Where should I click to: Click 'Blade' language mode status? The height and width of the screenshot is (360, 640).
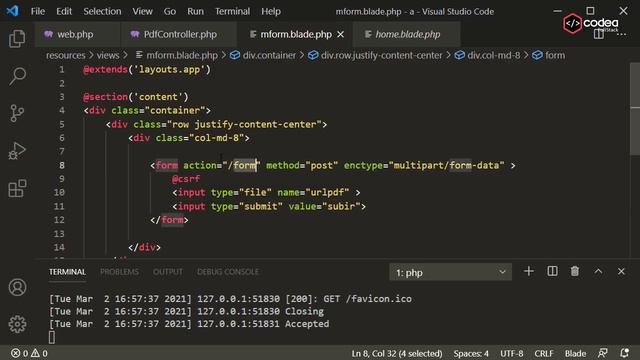click(575, 353)
